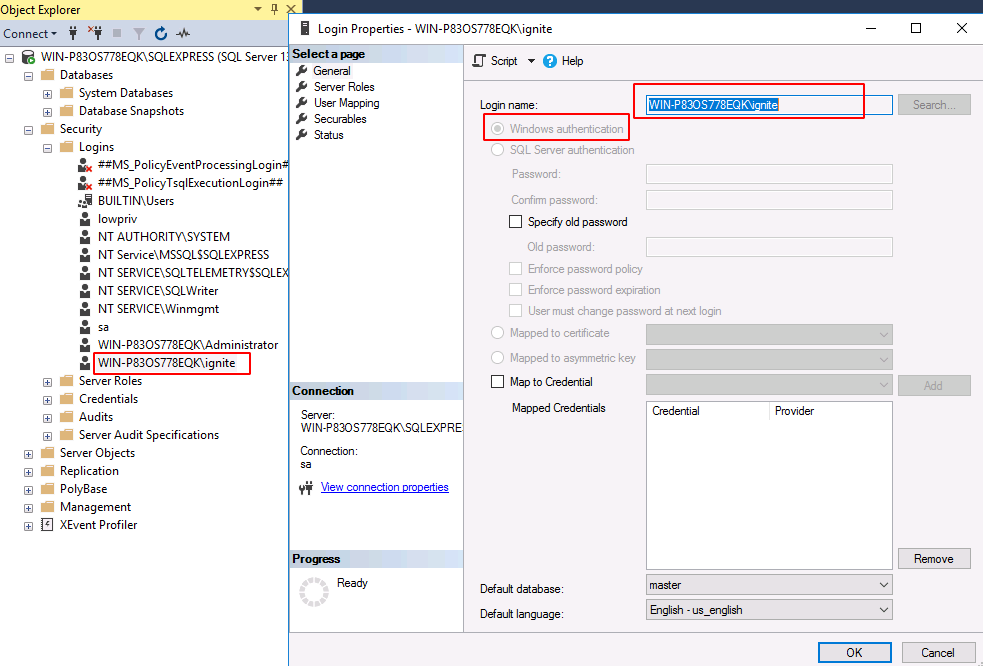Viewport: 983px width, 666px height.
Task: Click the Disconnect icon in Object Explorer toolbar
Action: (x=95, y=33)
